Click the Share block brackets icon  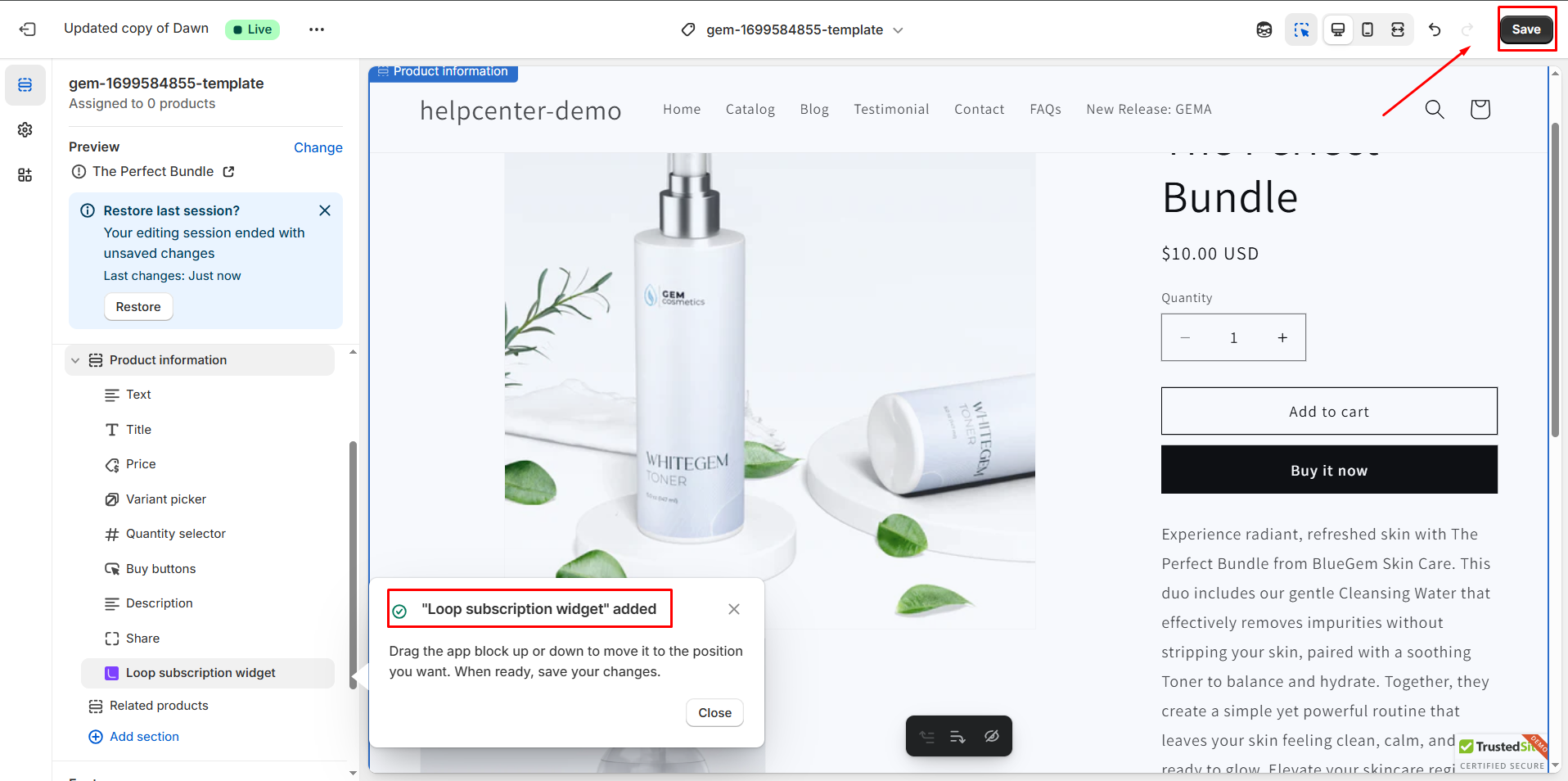pos(112,639)
